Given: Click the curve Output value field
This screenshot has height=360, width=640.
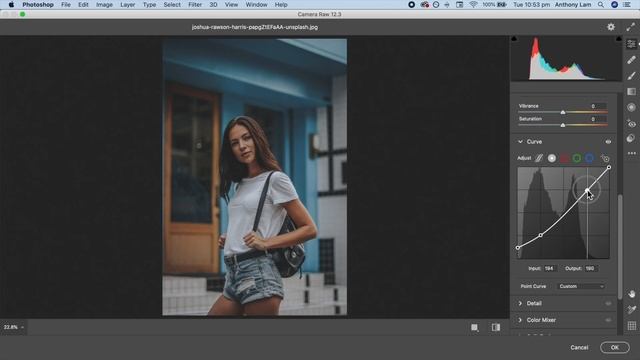Looking at the screenshot, I should click(590, 269).
